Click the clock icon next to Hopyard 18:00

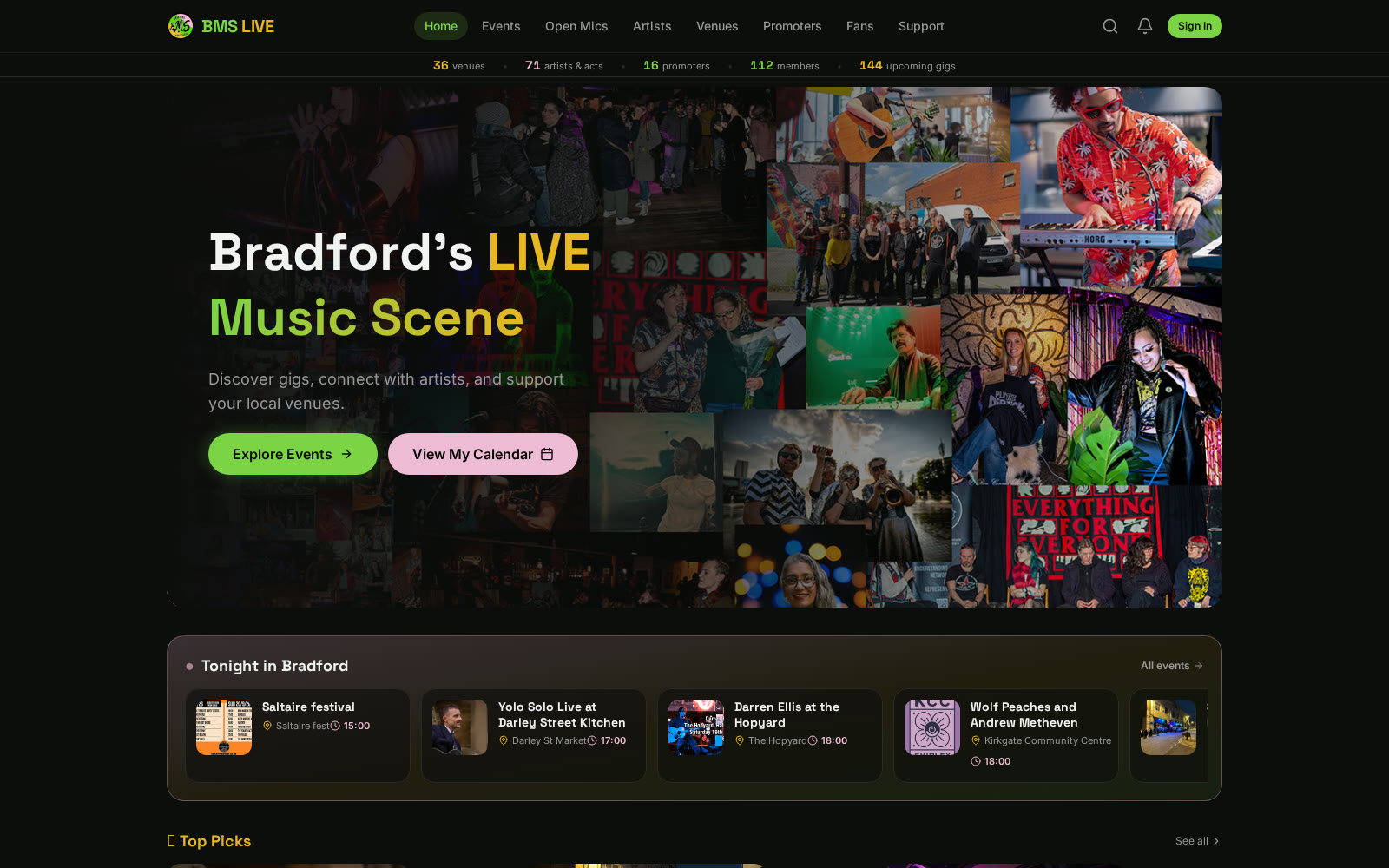point(813,740)
